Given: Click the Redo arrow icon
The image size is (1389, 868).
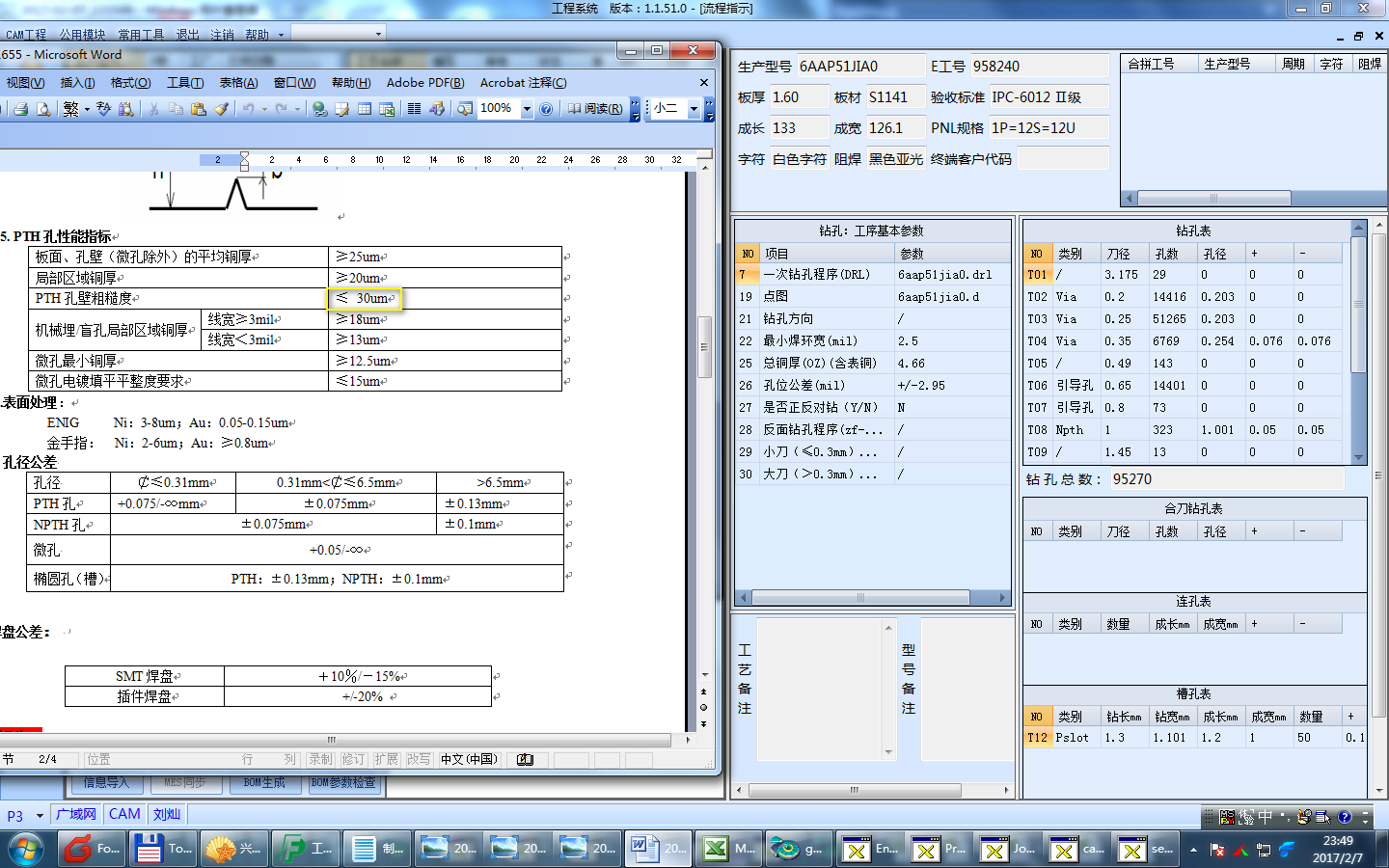Looking at the screenshot, I should pyautogui.click(x=281, y=109).
